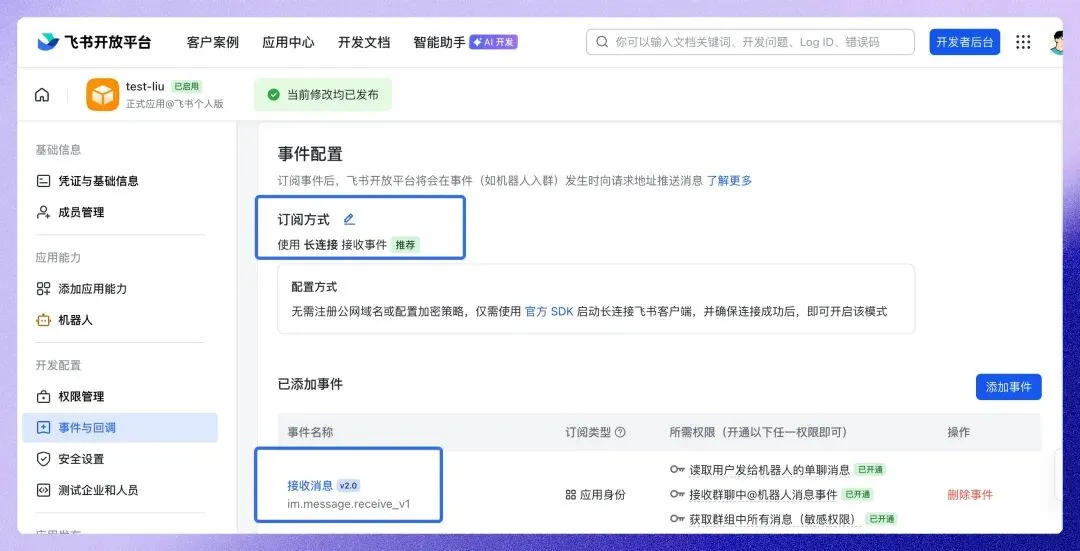Click the 删除事件 link

[970, 495]
